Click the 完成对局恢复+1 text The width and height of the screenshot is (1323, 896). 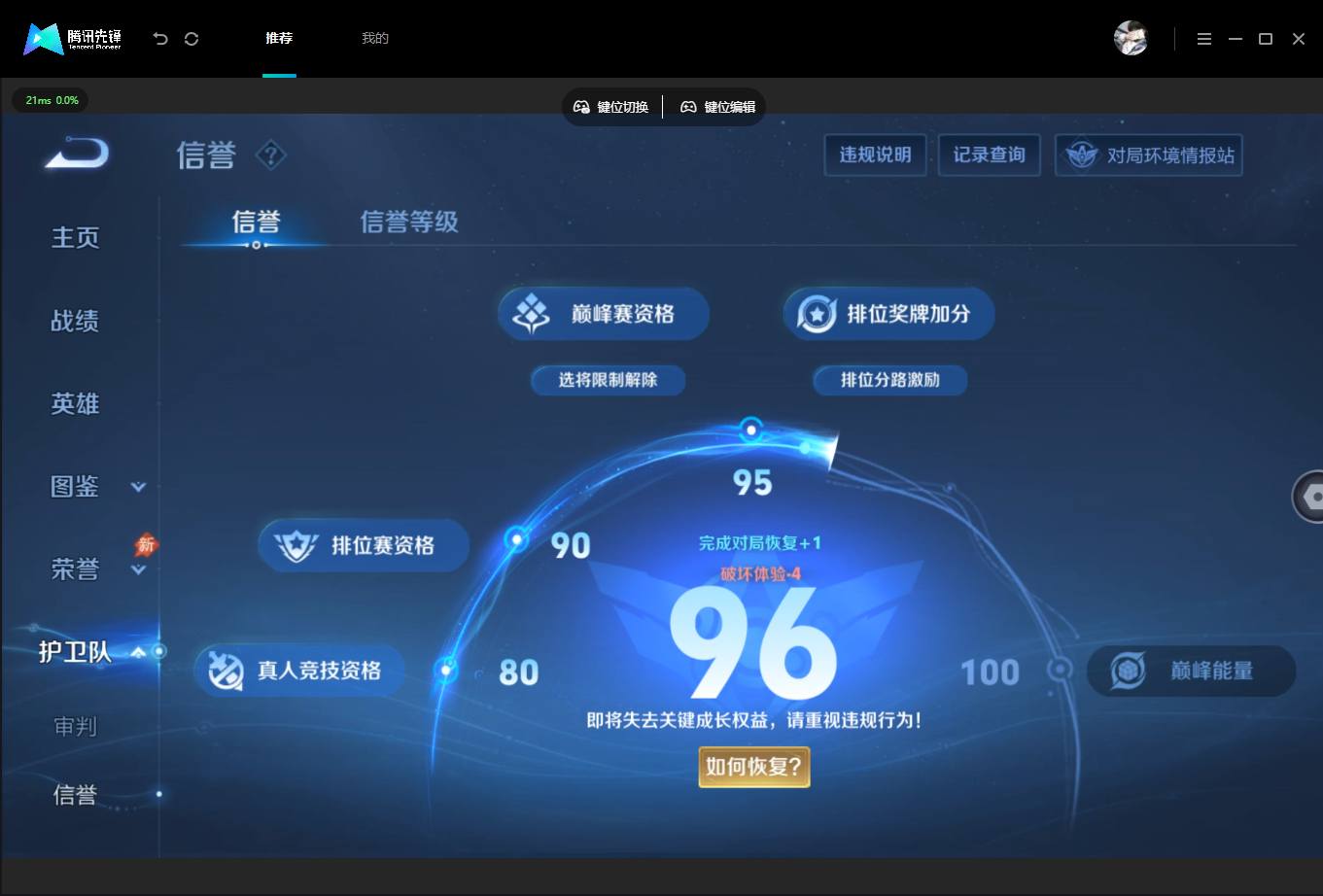pos(760,543)
